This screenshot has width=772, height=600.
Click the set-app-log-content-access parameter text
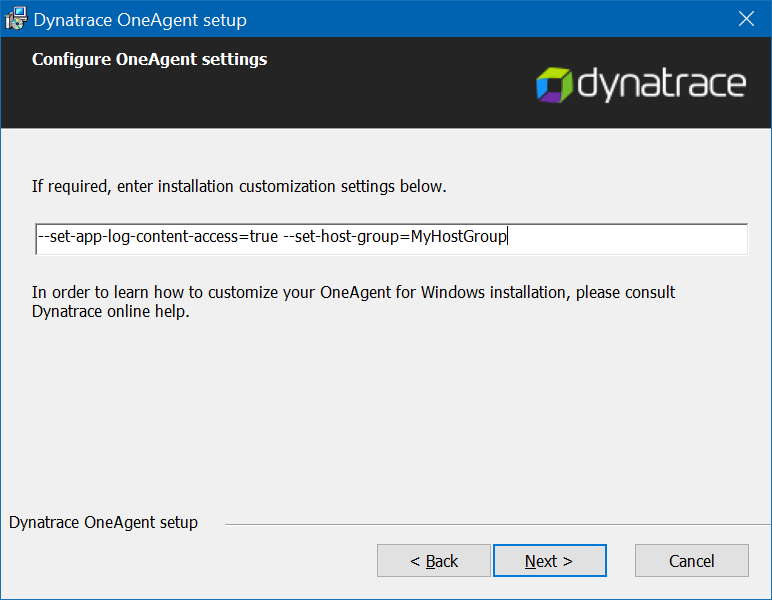point(158,237)
